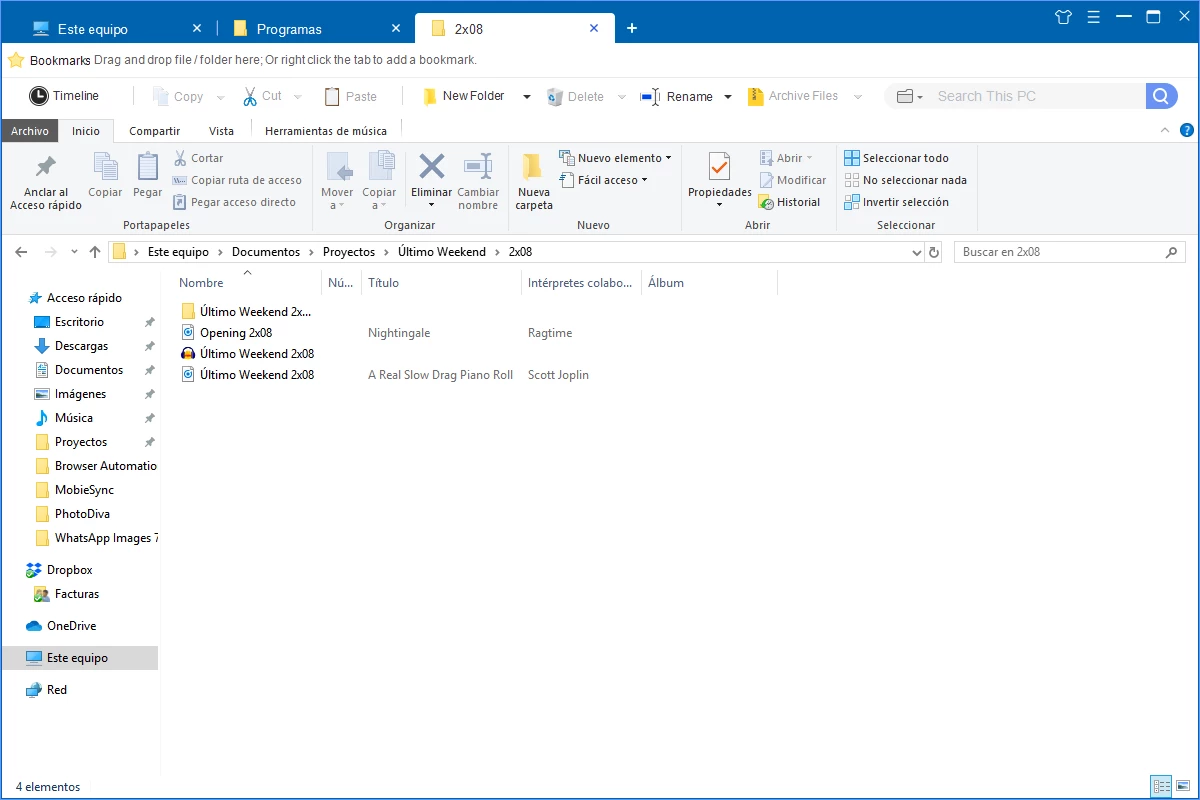
Task: Click Último Weekend in the breadcrumb
Action: (x=441, y=252)
